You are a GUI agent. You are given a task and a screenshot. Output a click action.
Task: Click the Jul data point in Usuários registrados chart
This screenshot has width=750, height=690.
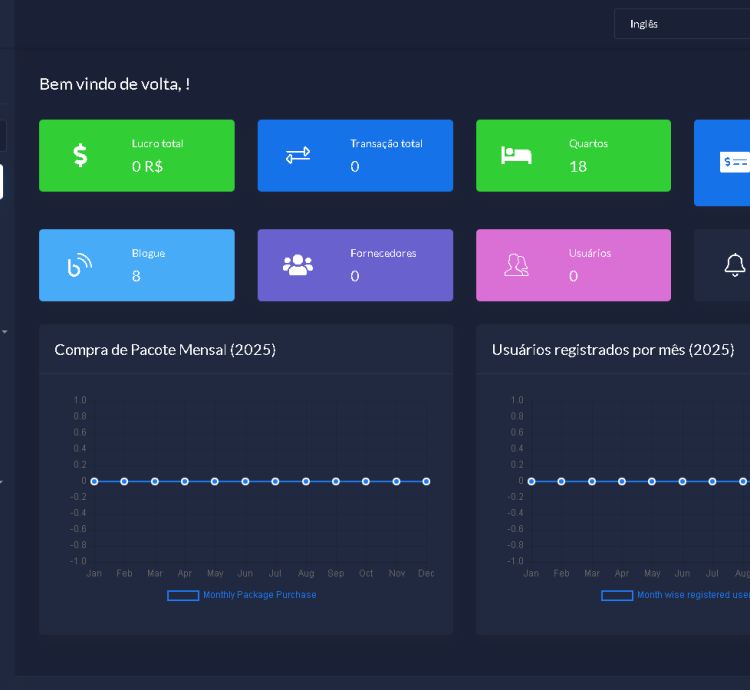[x=713, y=481]
